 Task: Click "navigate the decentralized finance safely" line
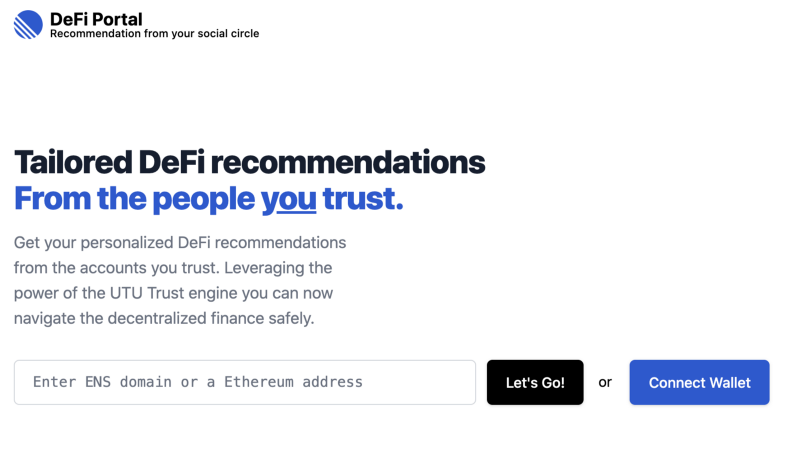pyautogui.click(x=164, y=319)
